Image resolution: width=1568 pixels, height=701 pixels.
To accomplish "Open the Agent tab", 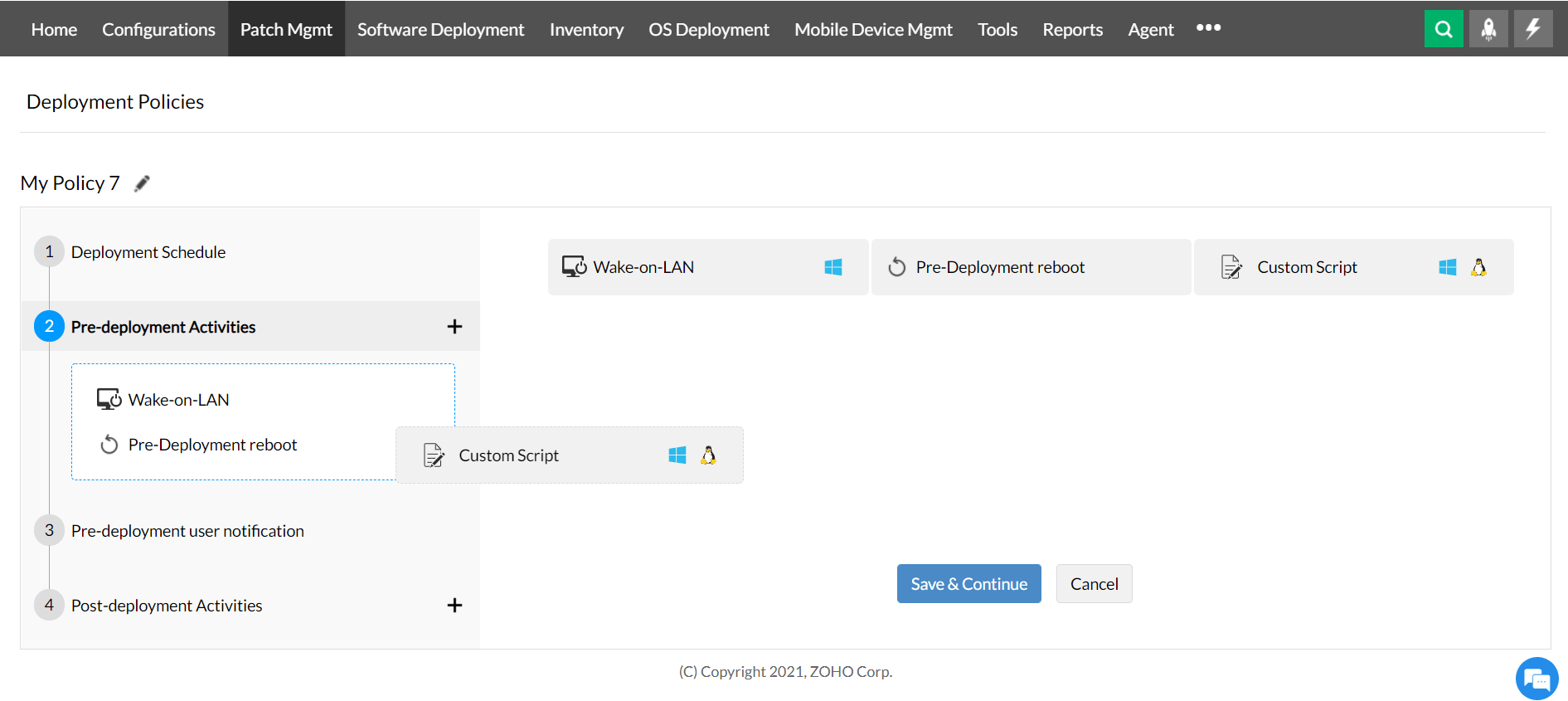I will [x=1151, y=29].
